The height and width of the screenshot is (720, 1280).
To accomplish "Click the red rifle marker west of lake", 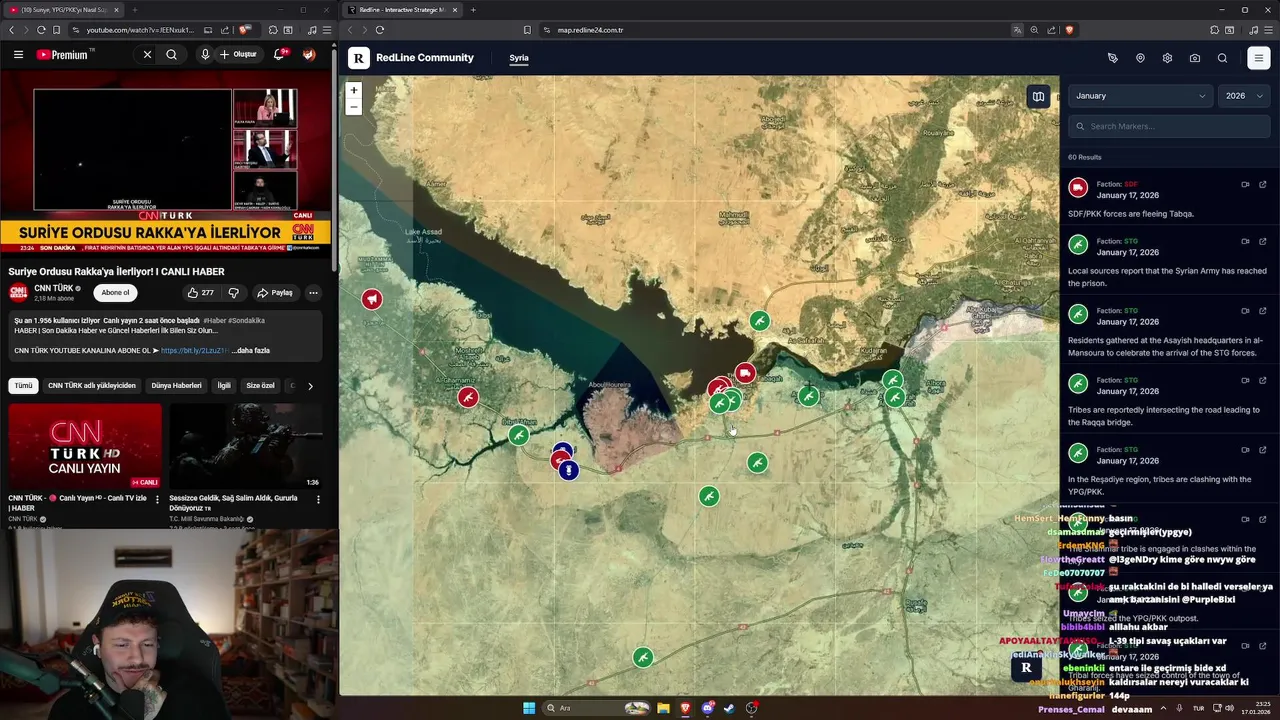I will [x=468, y=397].
